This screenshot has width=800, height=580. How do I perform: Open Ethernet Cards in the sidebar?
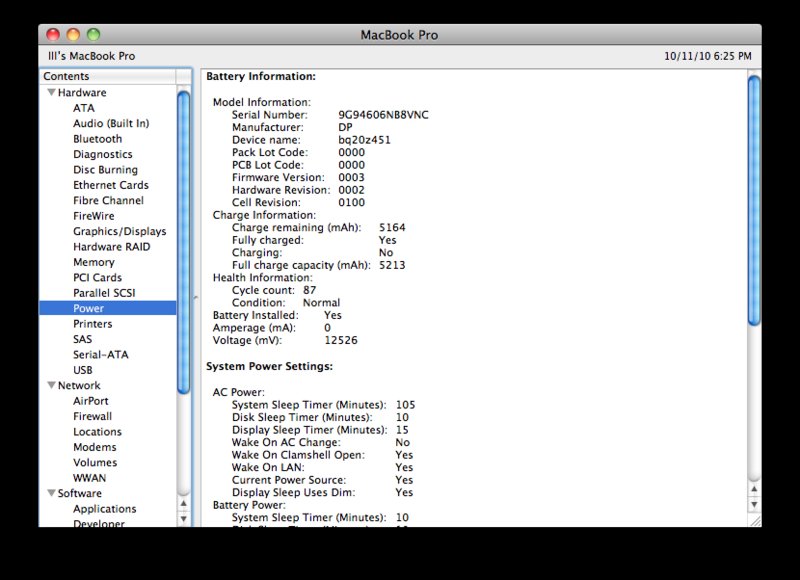click(110, 185)
